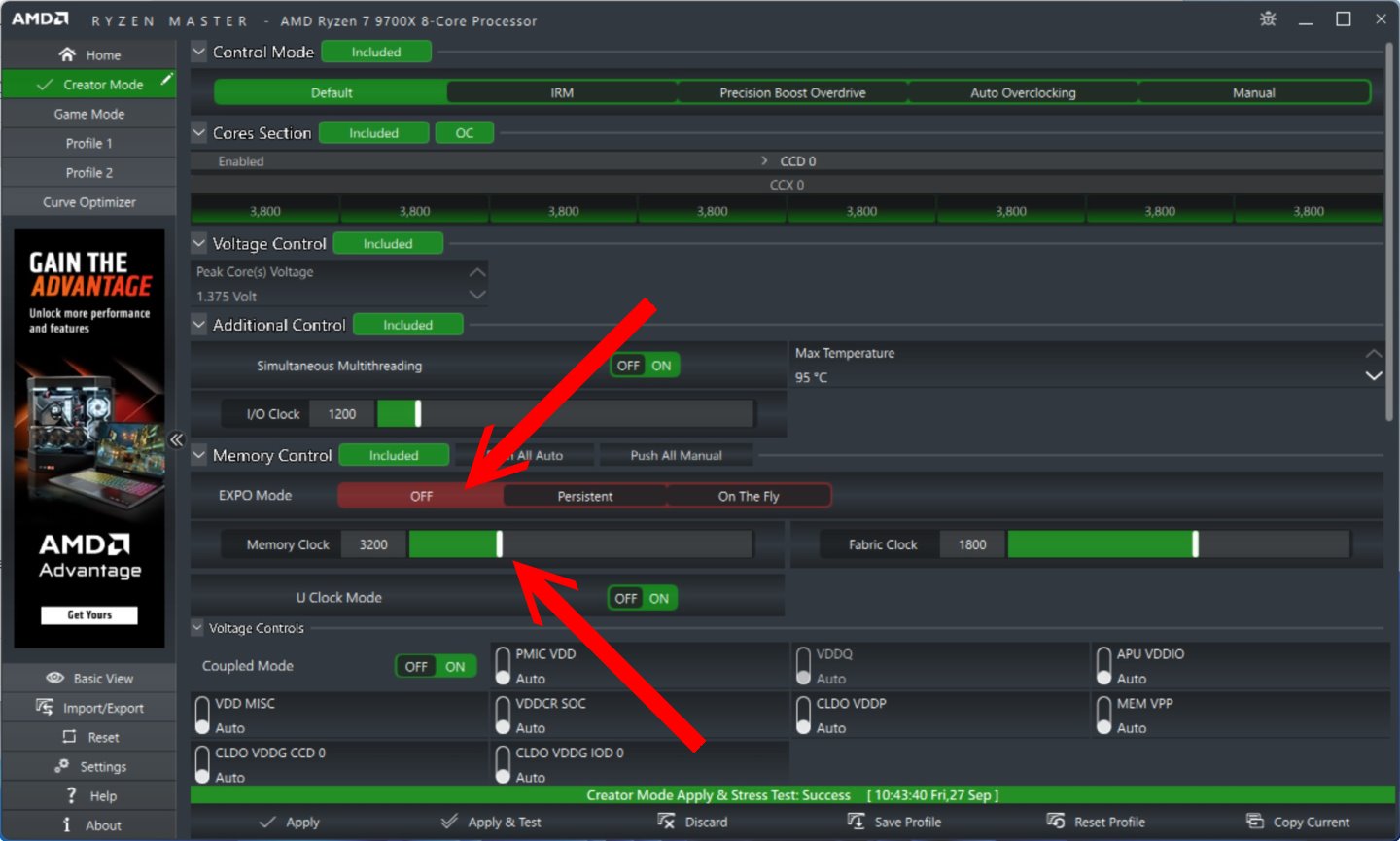Select the Default control mode
Viewport: 1400px width, 841px height.
(332, 92)
